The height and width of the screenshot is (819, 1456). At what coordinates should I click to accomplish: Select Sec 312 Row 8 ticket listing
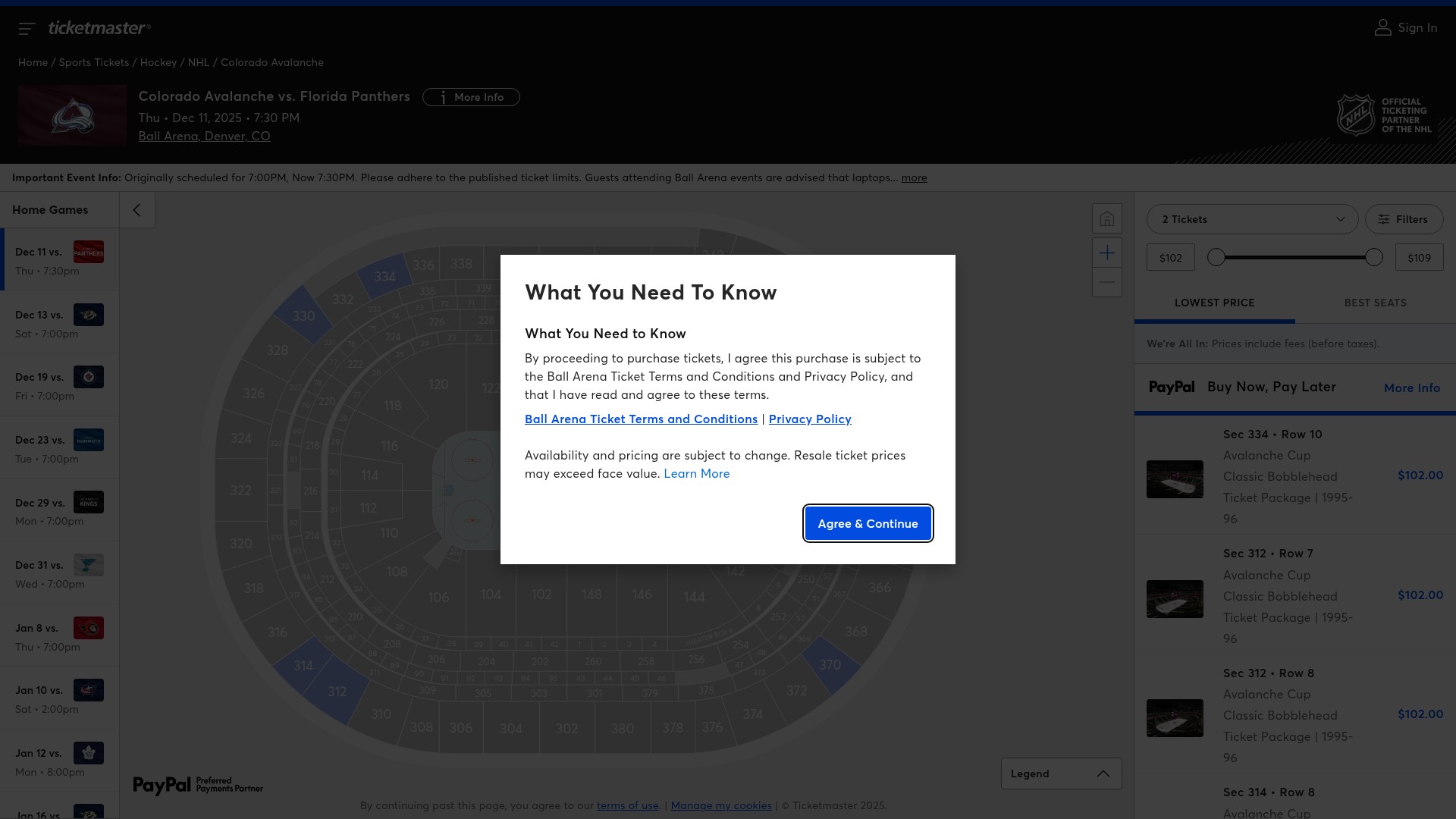1294,714
